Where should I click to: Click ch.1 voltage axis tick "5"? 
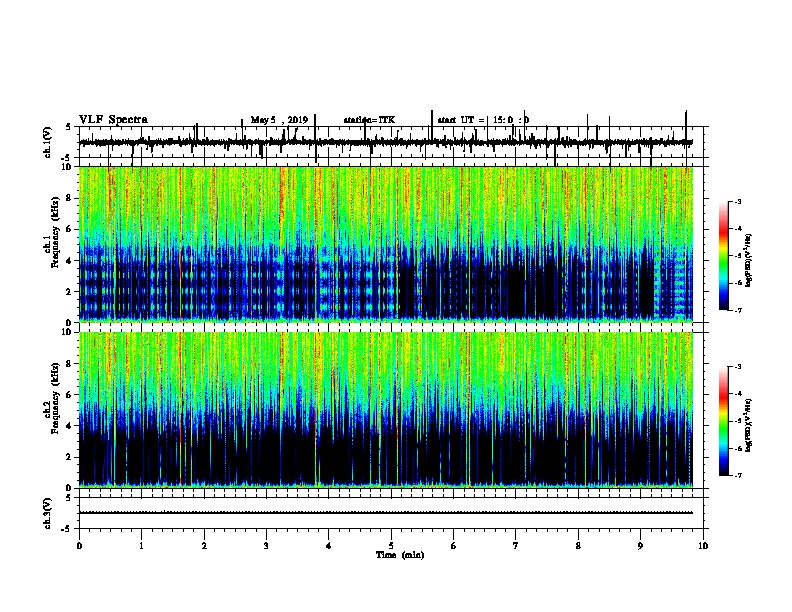tap(69, 127)
